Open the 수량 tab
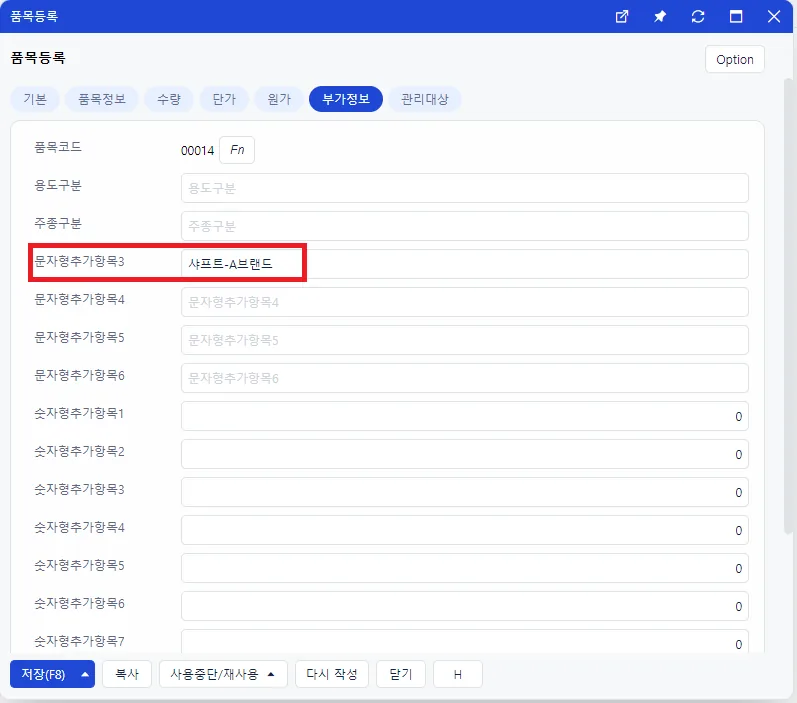797x703 pixels. [169, 99]
